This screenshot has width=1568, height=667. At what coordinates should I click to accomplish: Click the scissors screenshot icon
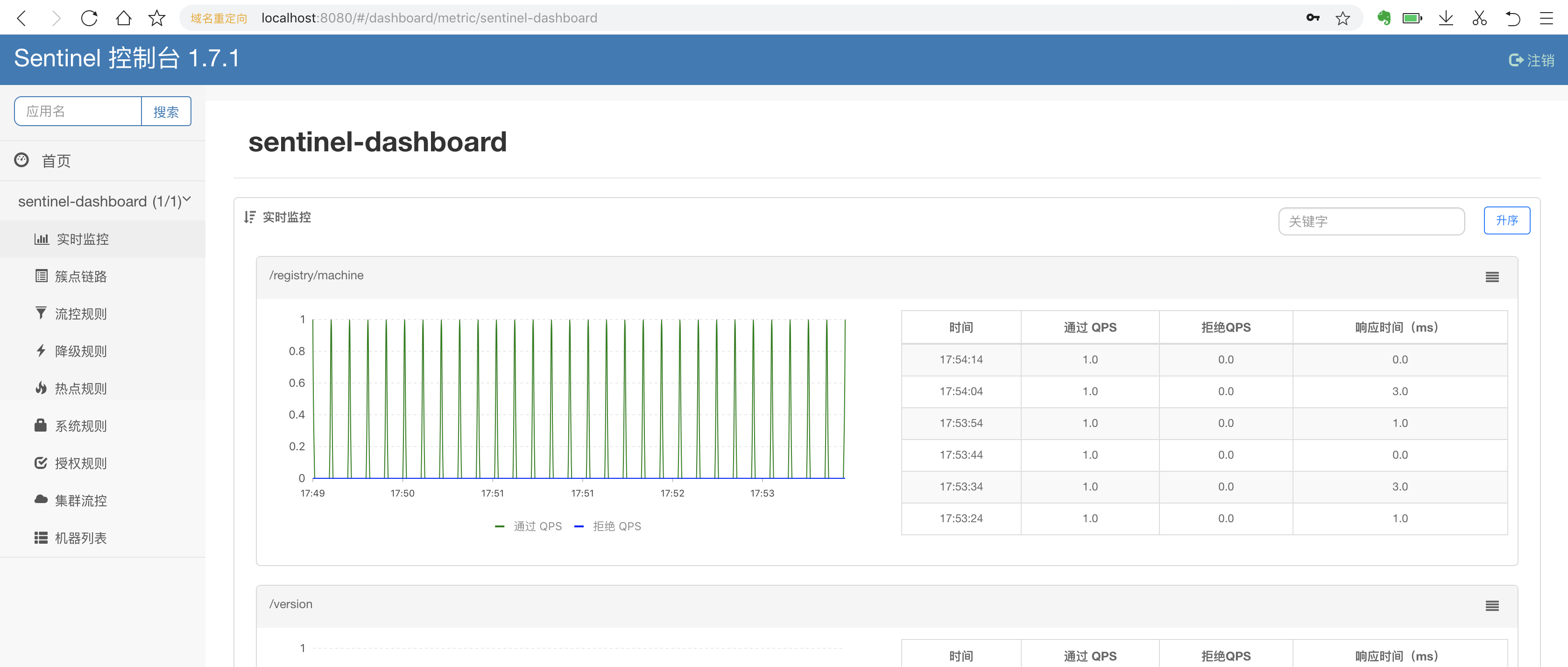(x=1480, y=18)
